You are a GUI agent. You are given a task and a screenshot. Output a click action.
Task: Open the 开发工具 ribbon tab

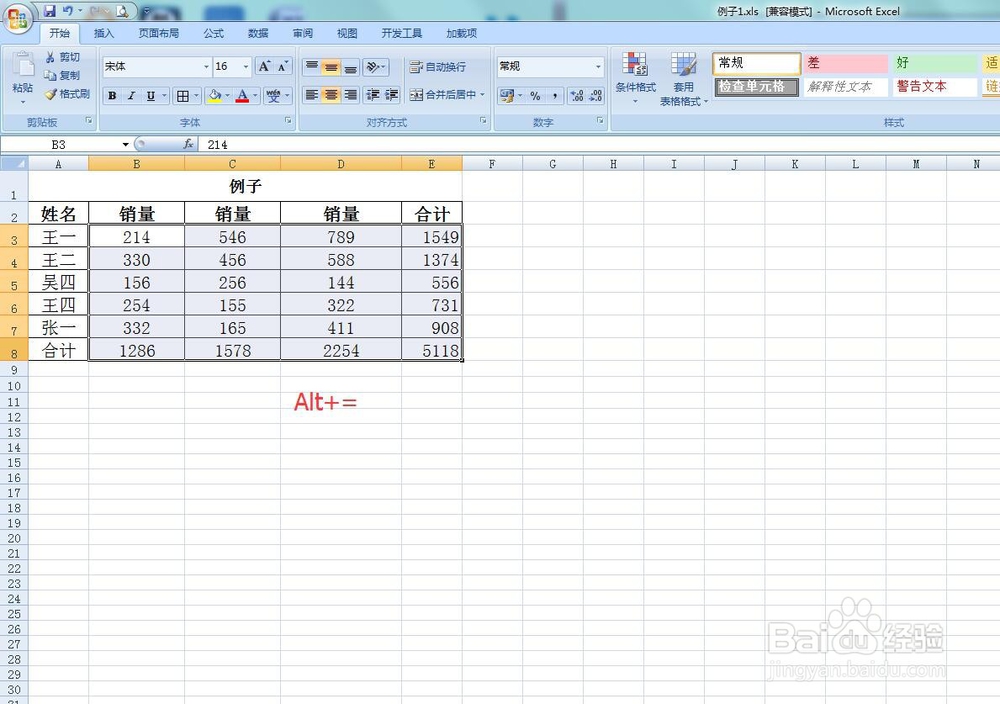(x=402, y=33)
